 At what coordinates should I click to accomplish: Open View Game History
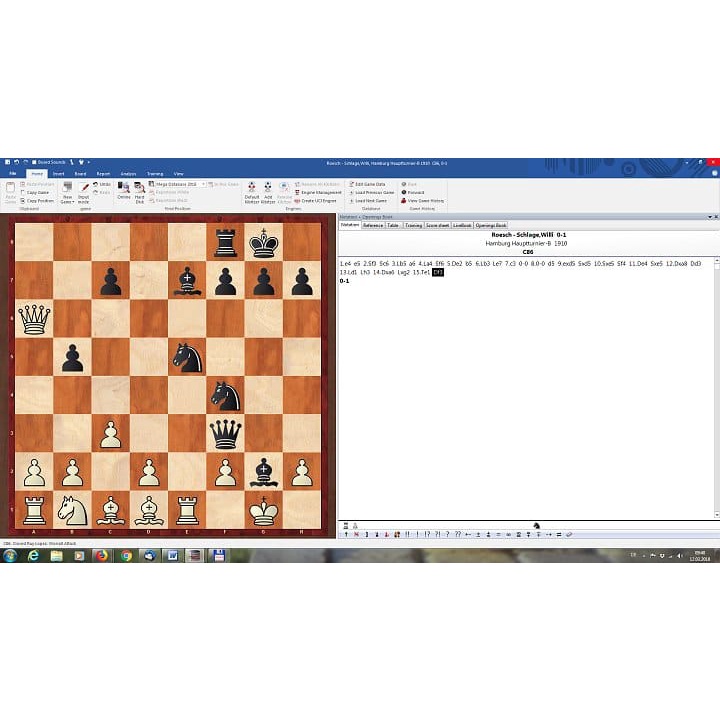[422, 201]
